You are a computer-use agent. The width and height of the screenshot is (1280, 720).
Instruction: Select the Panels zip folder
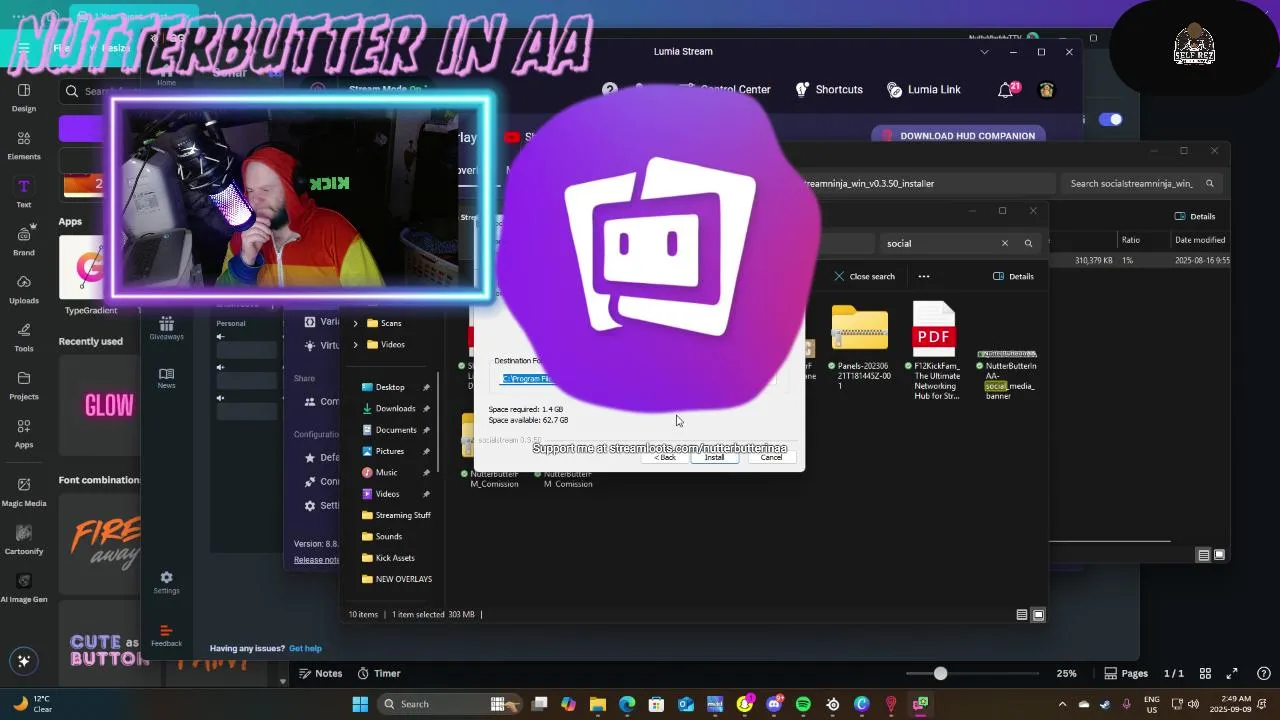(x=860, y=347)
